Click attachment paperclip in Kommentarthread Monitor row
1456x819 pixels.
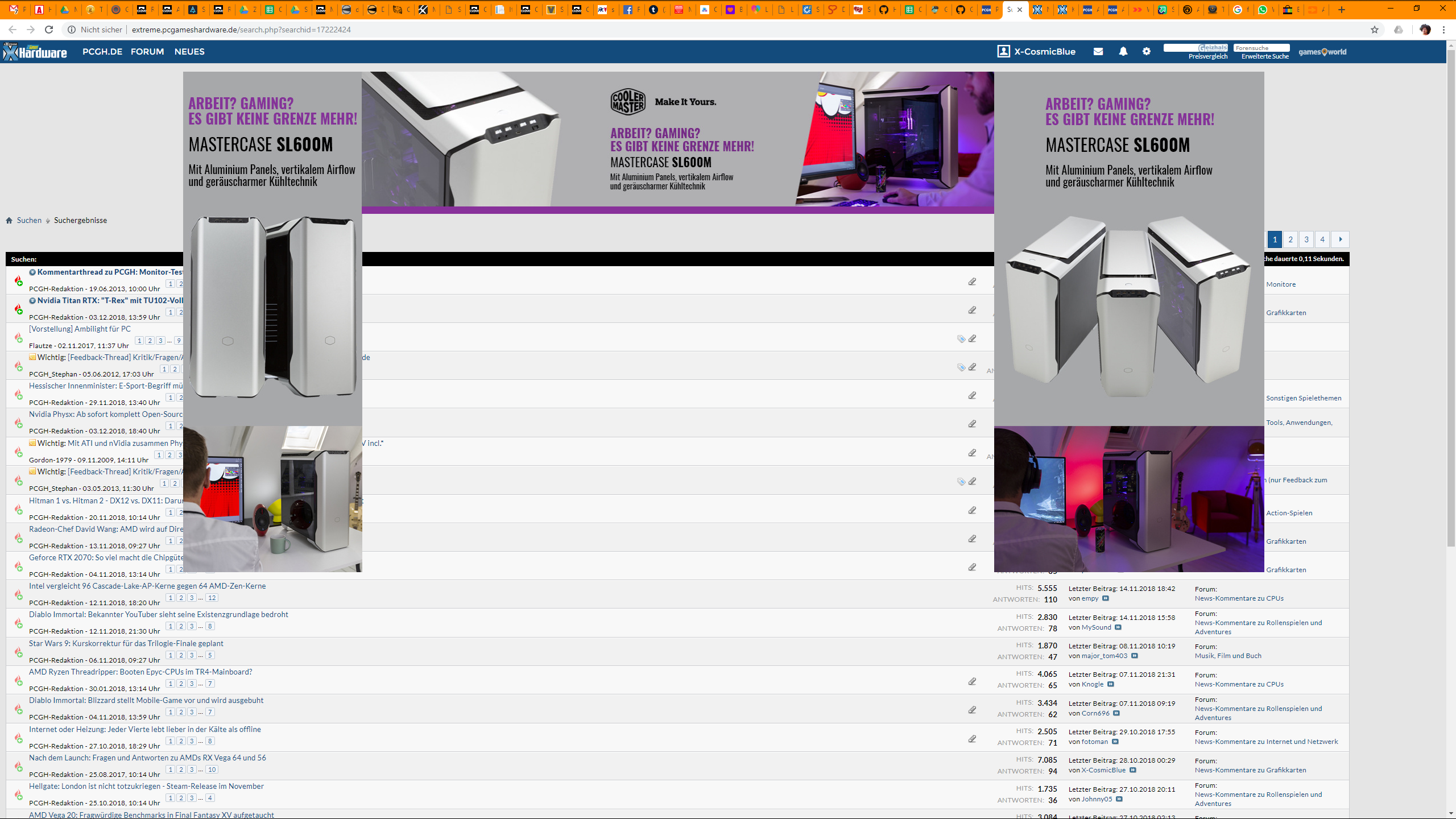point(972,282)
